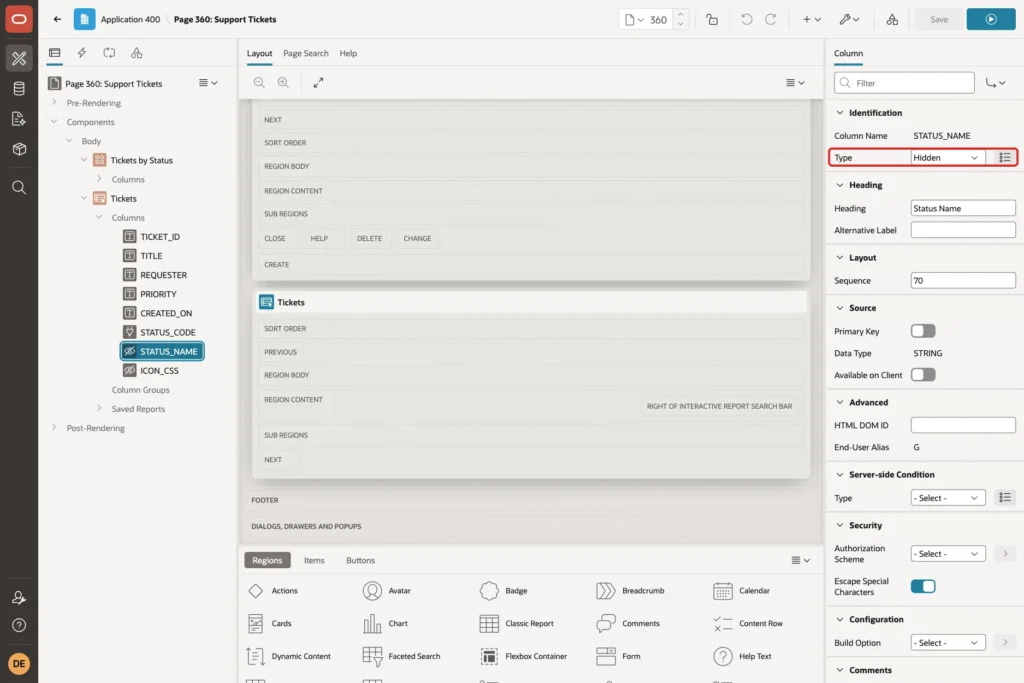Open the column Type dropdown showing Hidden

point(947,157)
